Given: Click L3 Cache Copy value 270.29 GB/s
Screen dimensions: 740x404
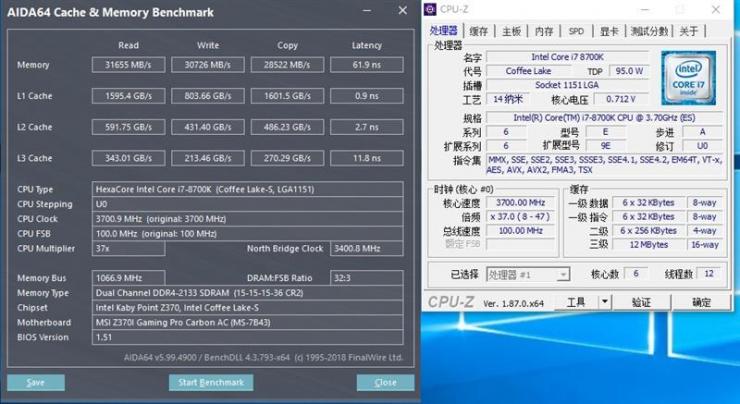Looking at the screenshot, I should pyautogui.click(x=287, y=158).
